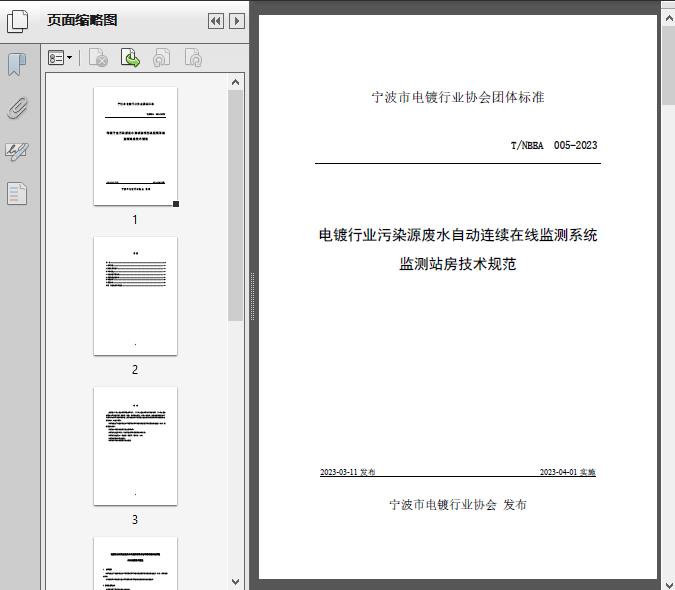Select the partially visible page 4 thumbnail
Viewport: 675px width, 590px height.
tap(135, 563)
